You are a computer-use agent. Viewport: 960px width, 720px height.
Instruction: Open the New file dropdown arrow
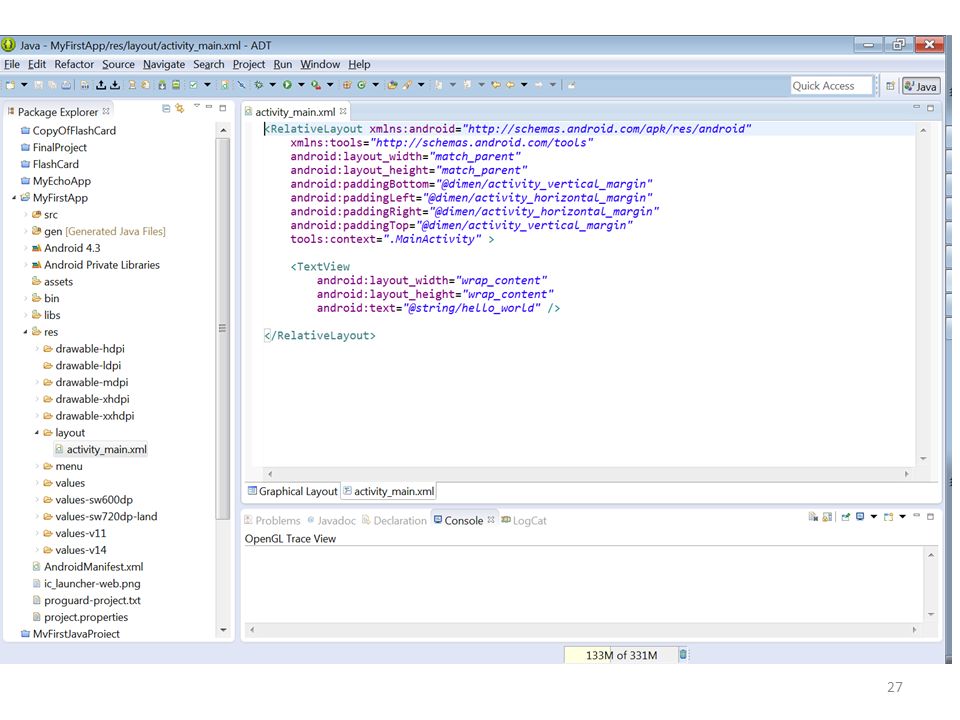click(24, 85)
